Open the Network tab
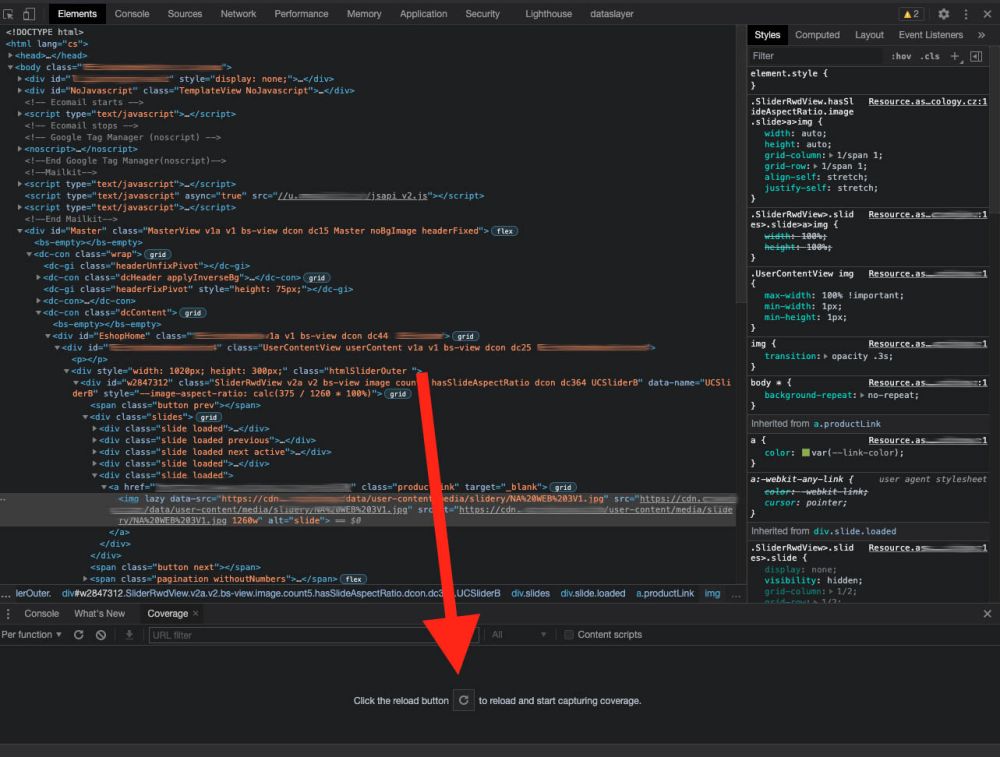The image size is (1000, 757). click(239, 14)
